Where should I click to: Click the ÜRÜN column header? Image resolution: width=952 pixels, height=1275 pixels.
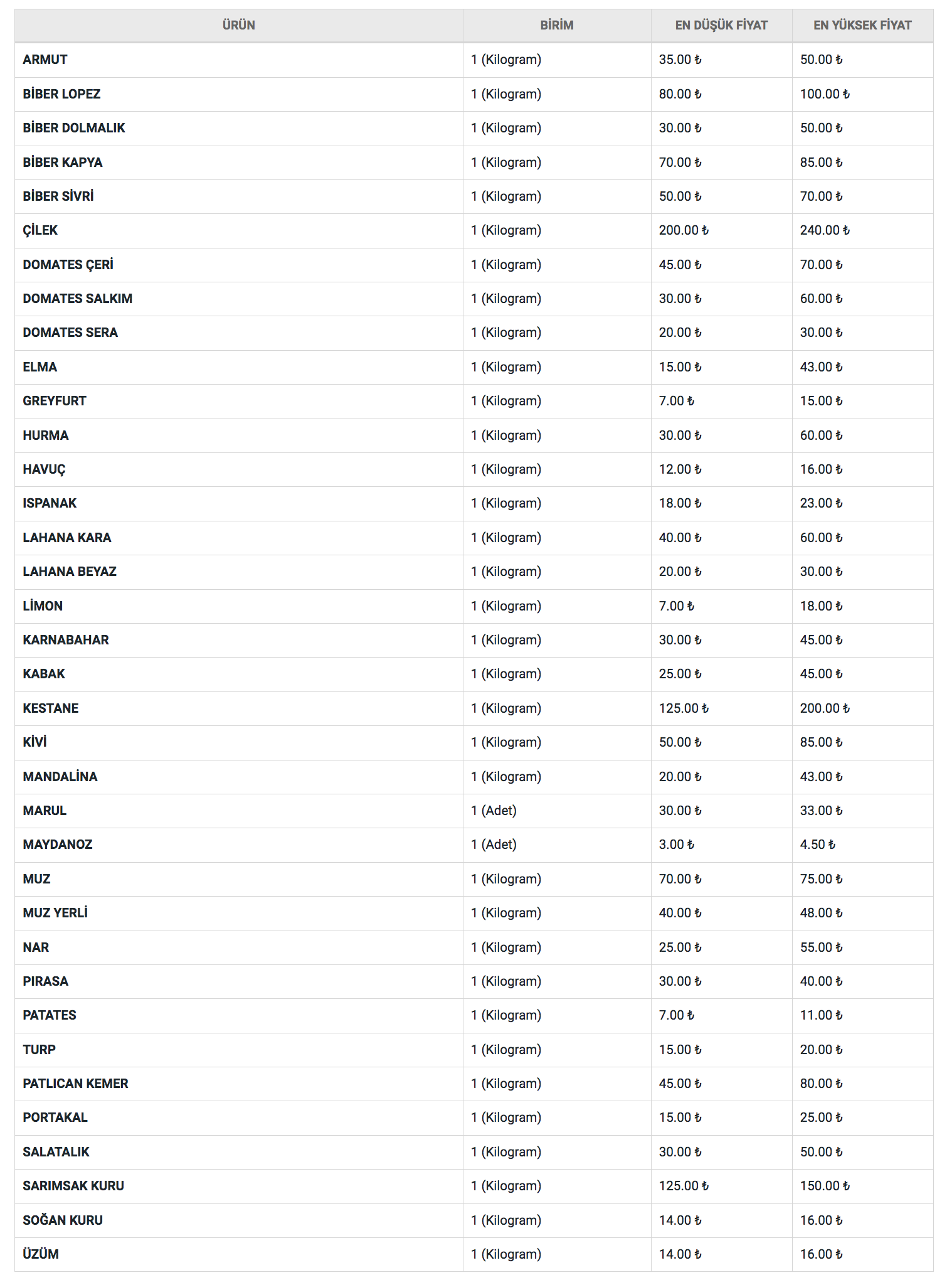[x=238, y=25]
